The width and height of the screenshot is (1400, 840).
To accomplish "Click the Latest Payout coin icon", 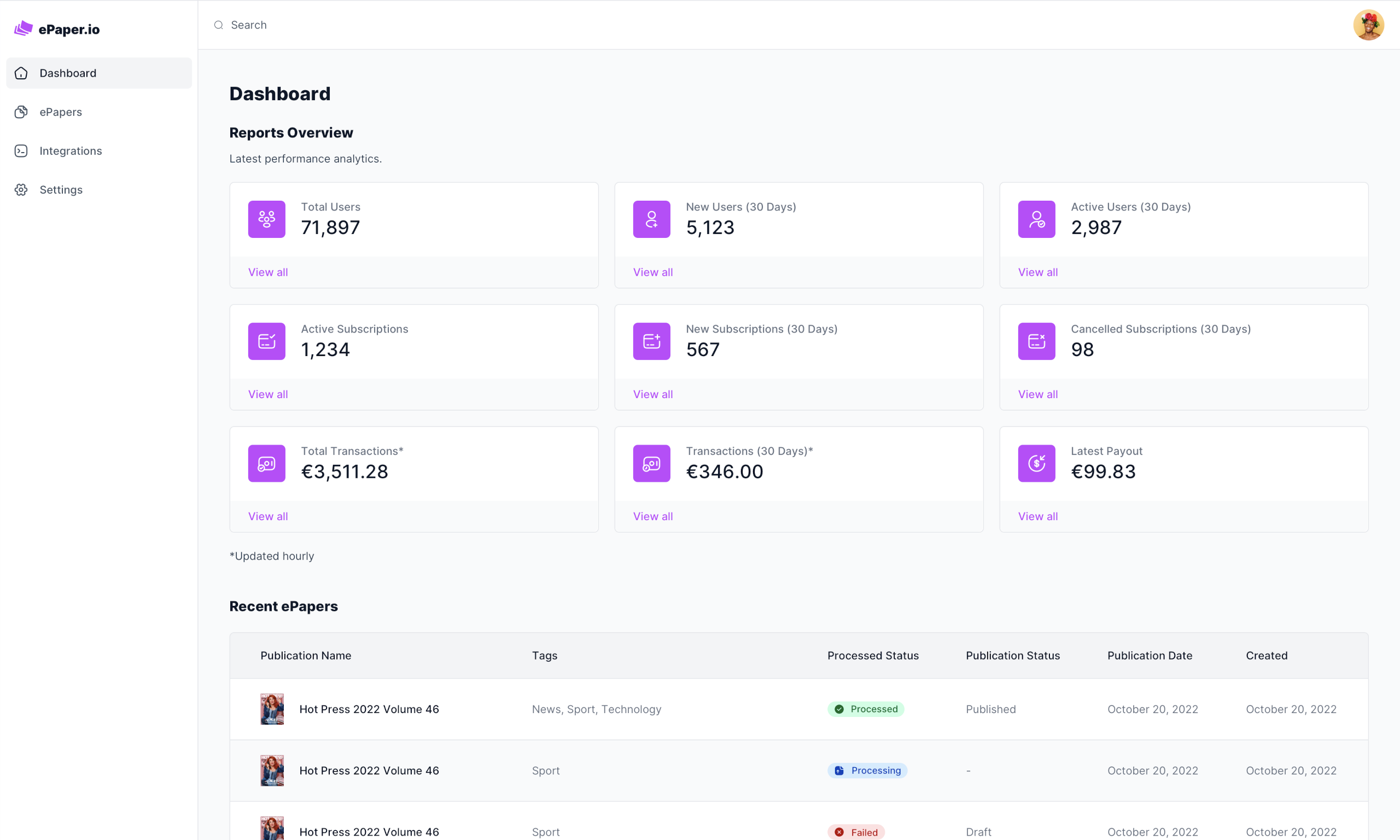I will point(1036,464).
